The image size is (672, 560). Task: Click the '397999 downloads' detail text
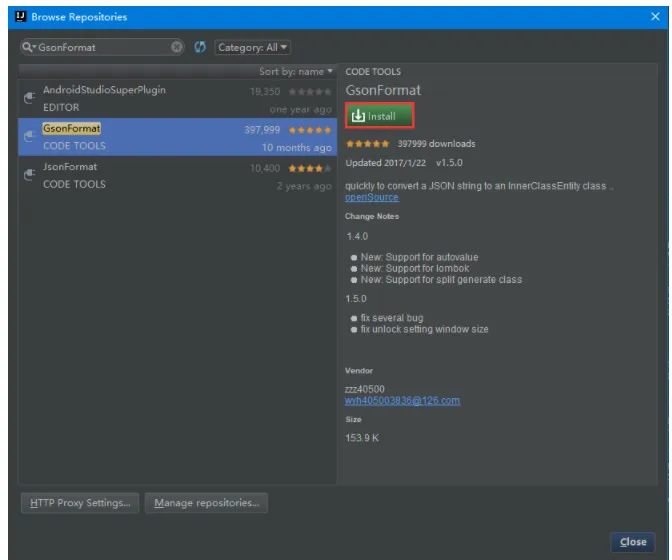[436, 144]
